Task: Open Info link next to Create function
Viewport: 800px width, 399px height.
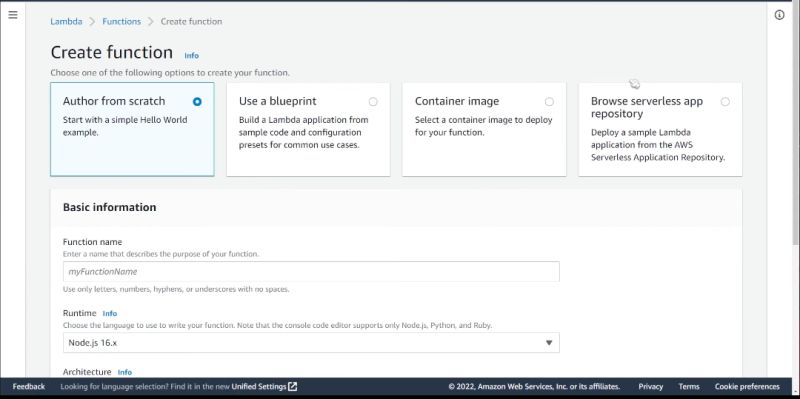Action: point(192,56)
